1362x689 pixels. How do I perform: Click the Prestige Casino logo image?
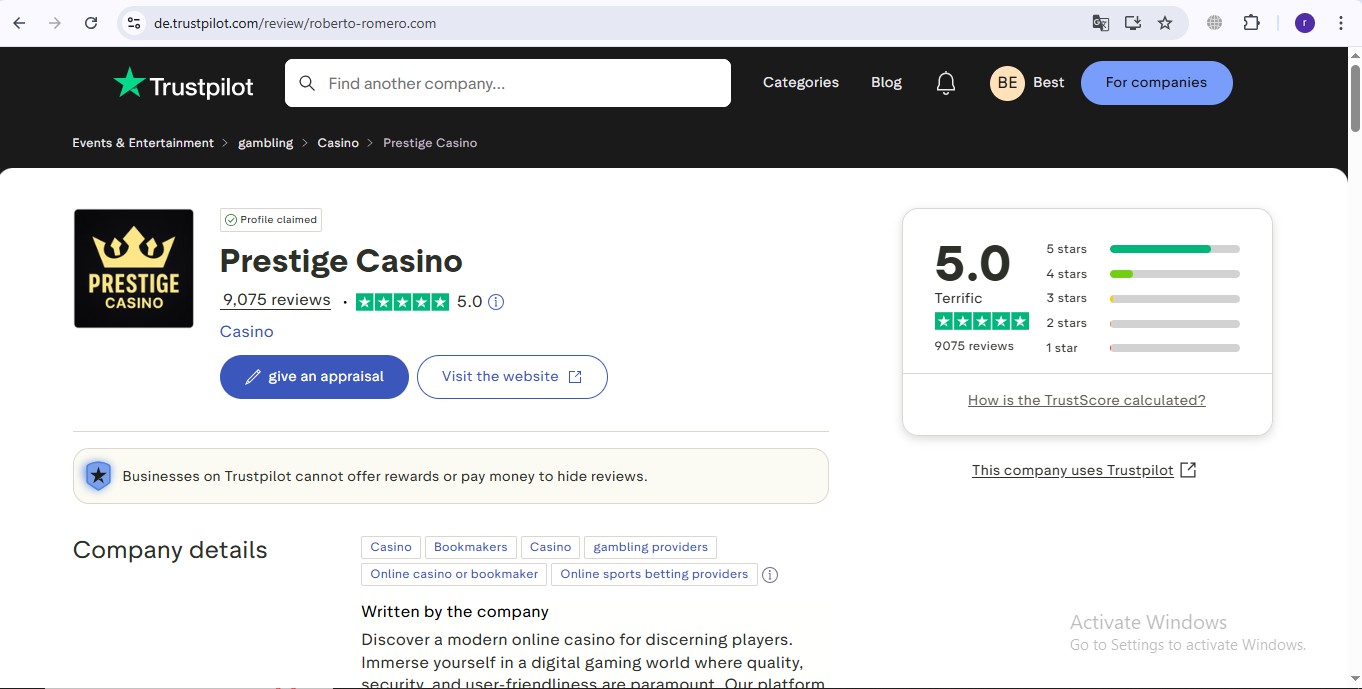click(x=134, y=268)
